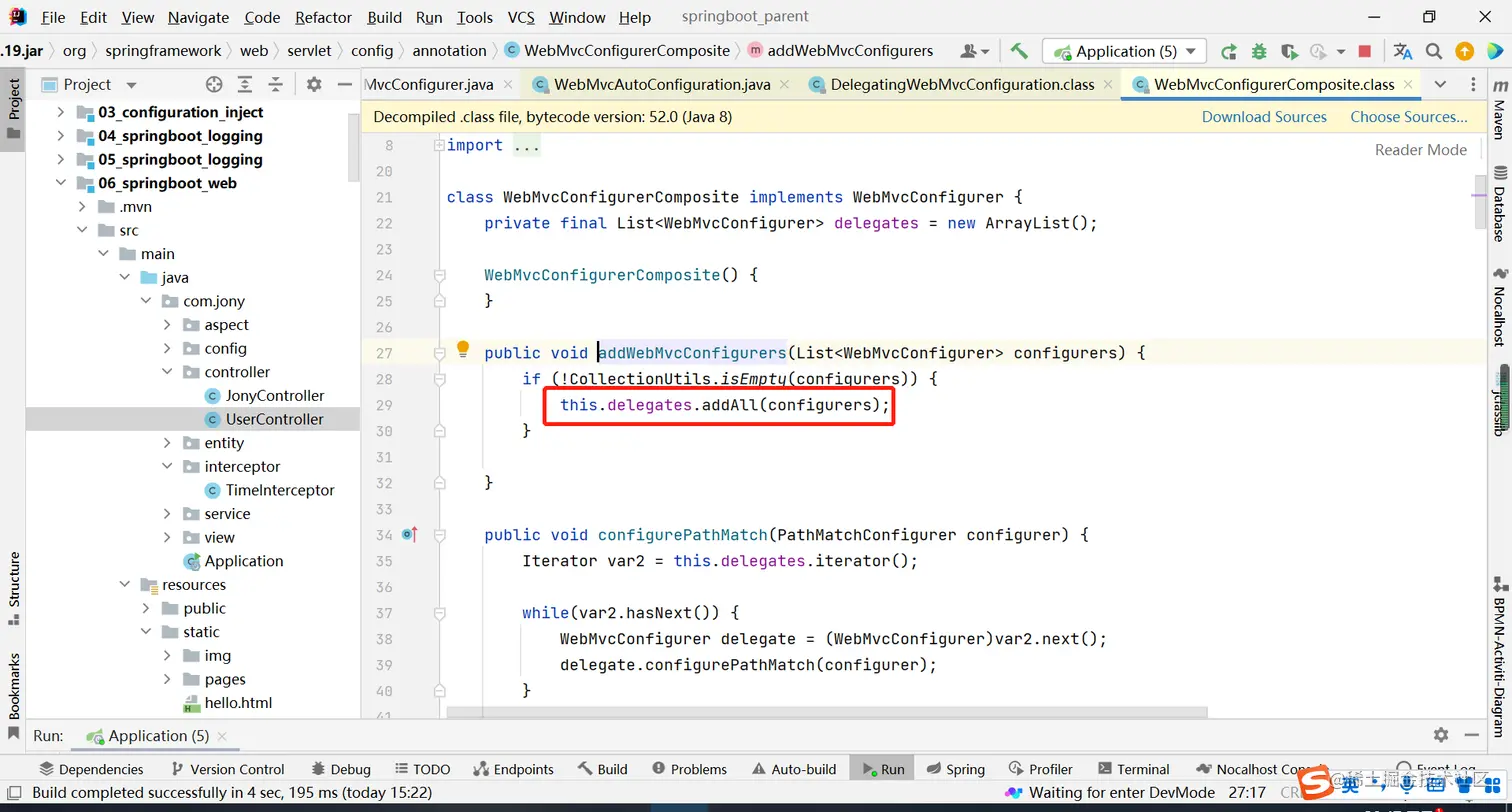Run with coverage using the shield icon
The width and height of the screenshot is (1512, 812).
click(x=1289, y=51)
